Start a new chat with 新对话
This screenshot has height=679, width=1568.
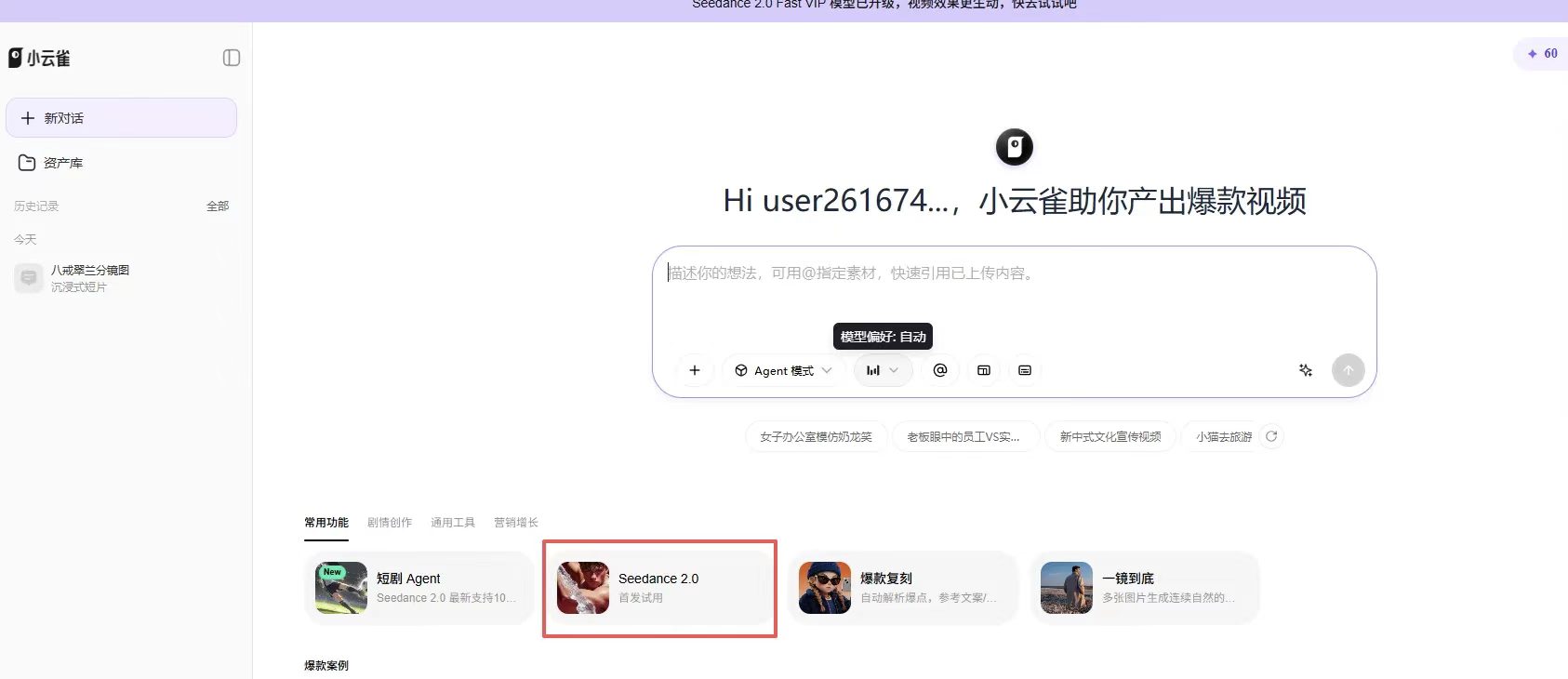pyautogui.click(x=121, y=118)
